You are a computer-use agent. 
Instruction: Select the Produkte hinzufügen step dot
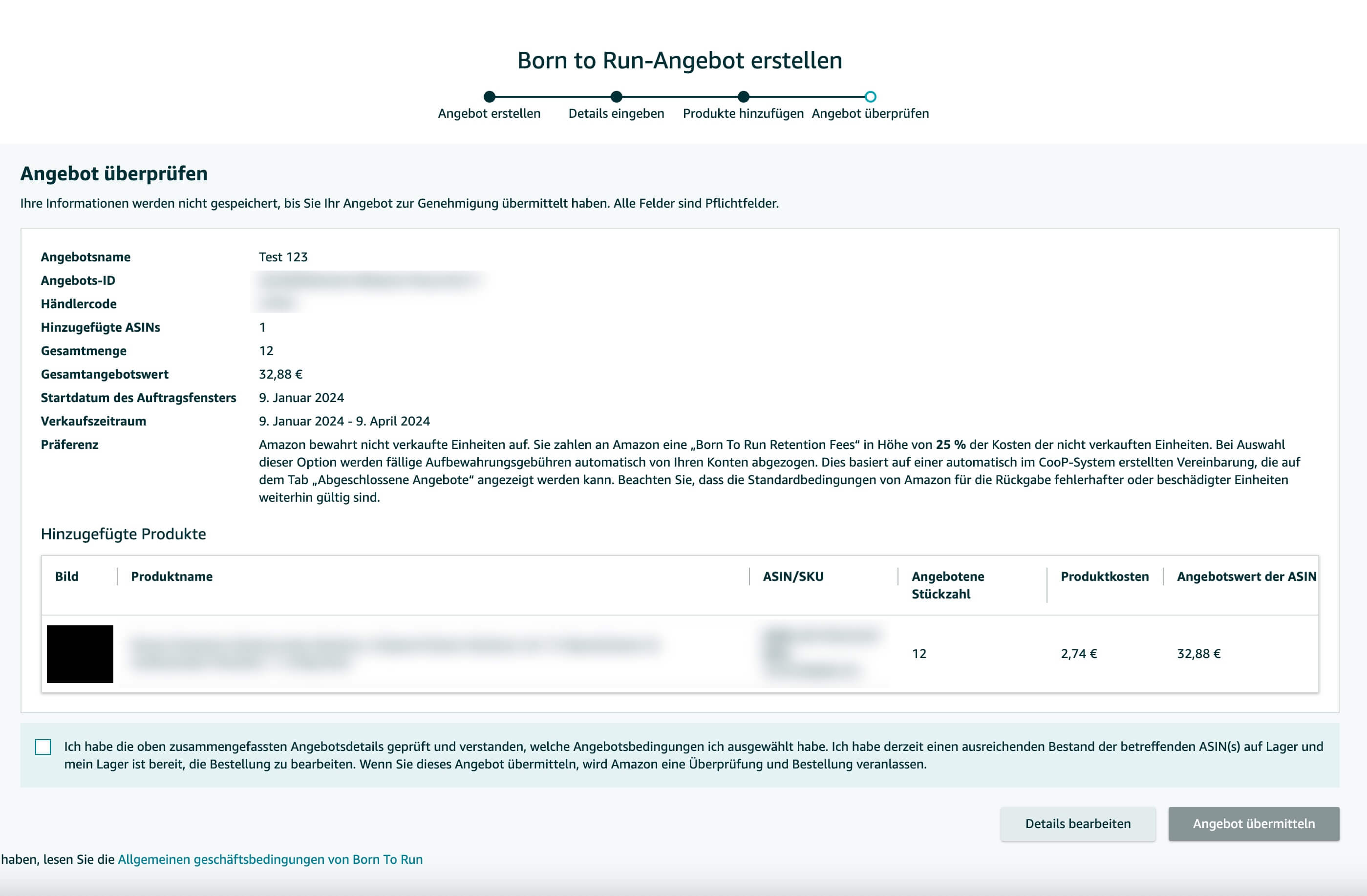click(x=743, y=97)
